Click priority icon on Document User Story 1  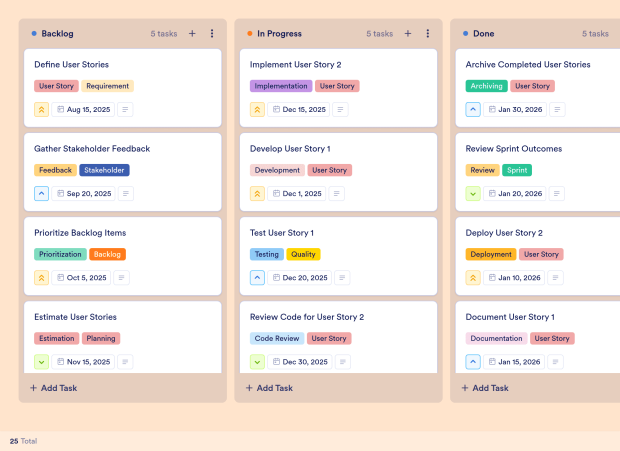[473, 362]
